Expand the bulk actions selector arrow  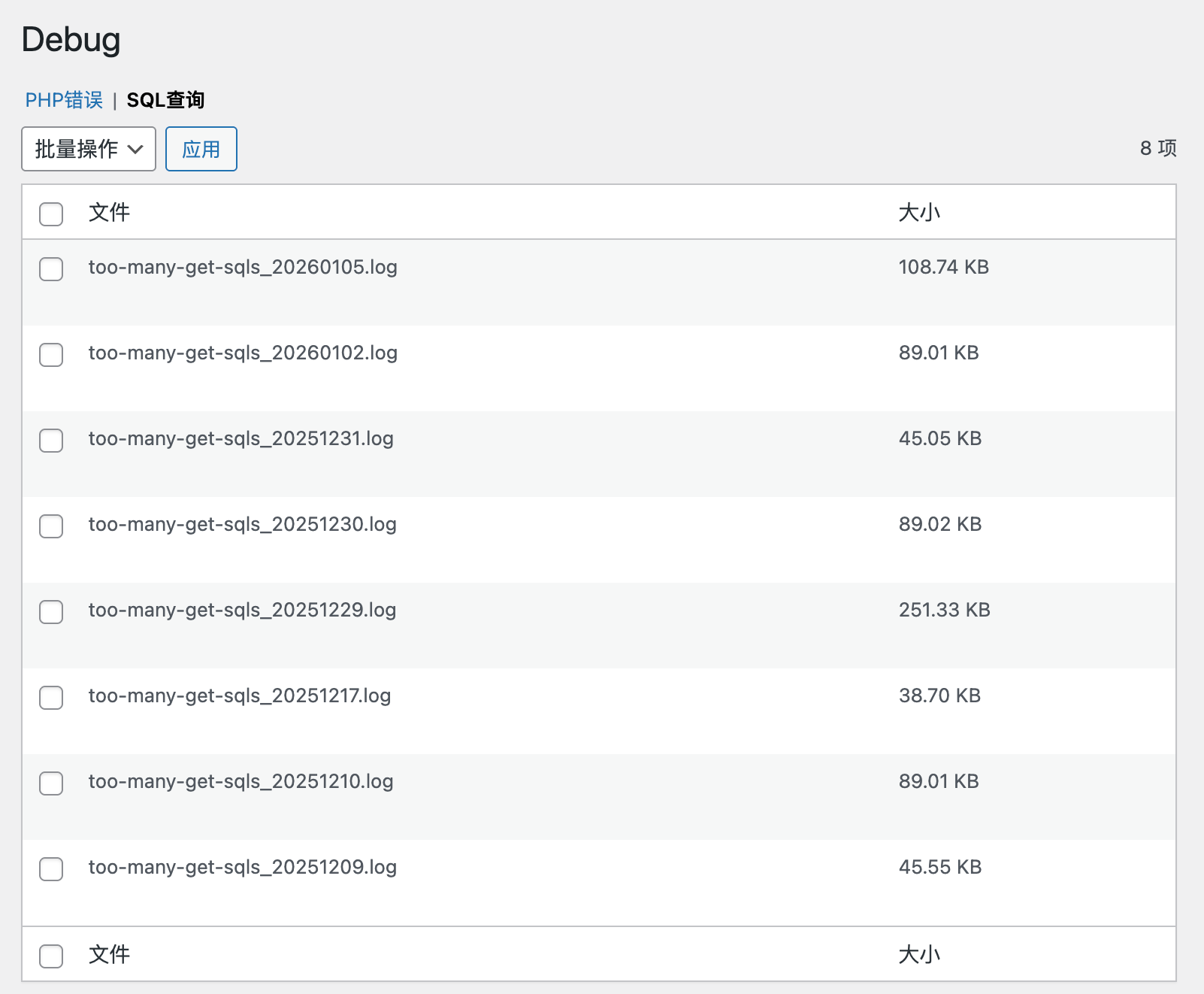pos(136,149)
